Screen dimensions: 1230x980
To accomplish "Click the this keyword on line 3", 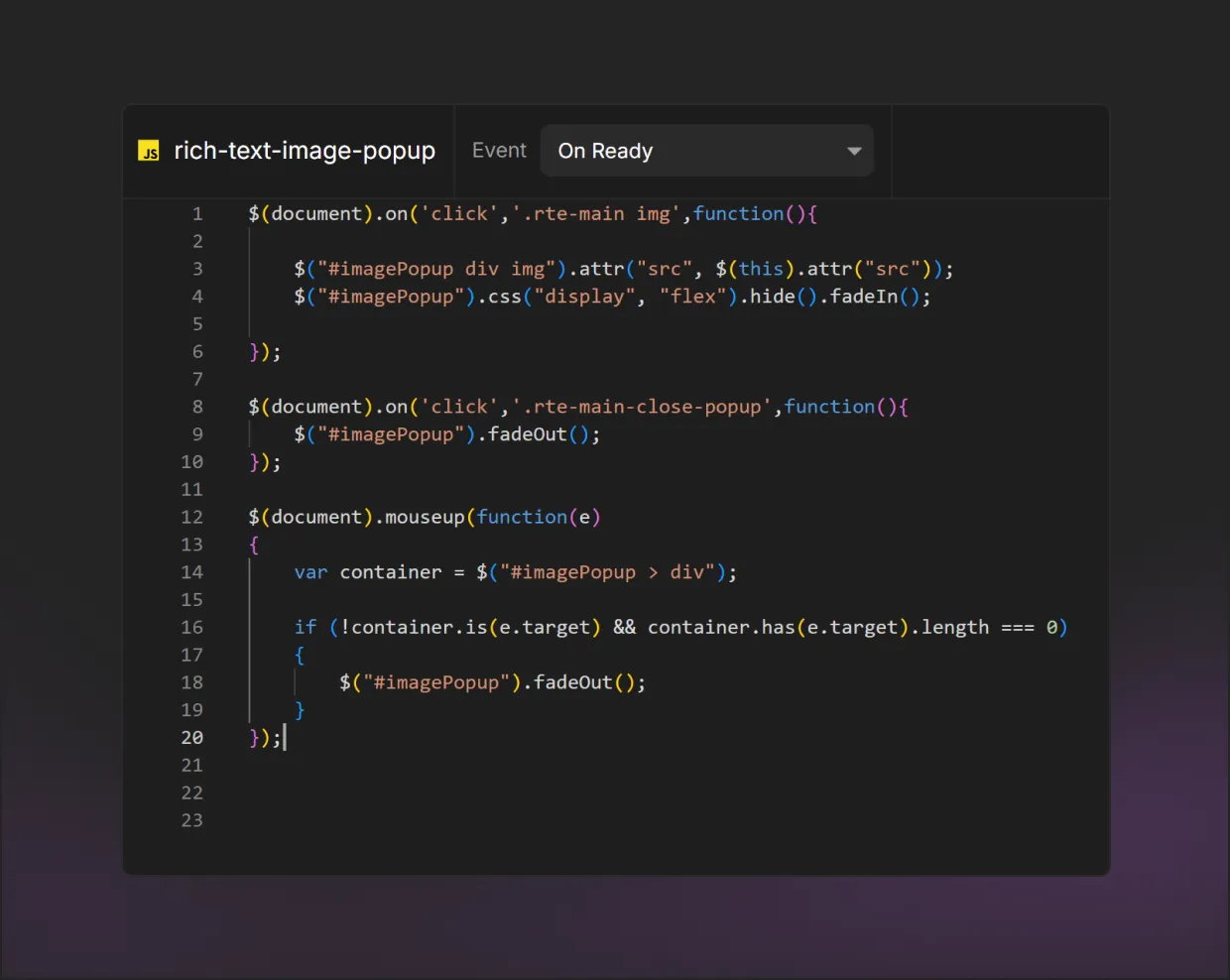I will coord(761,269).
